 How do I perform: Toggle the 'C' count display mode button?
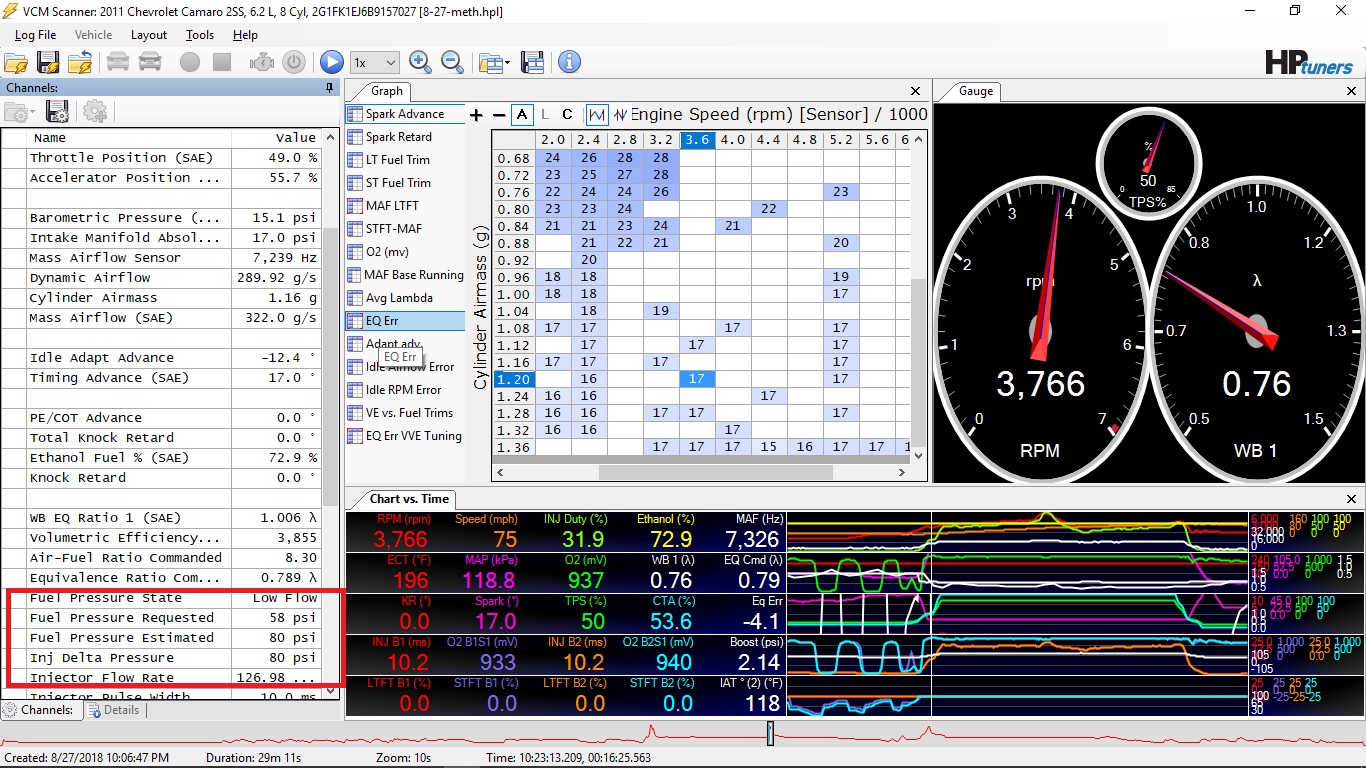[567, 115]
